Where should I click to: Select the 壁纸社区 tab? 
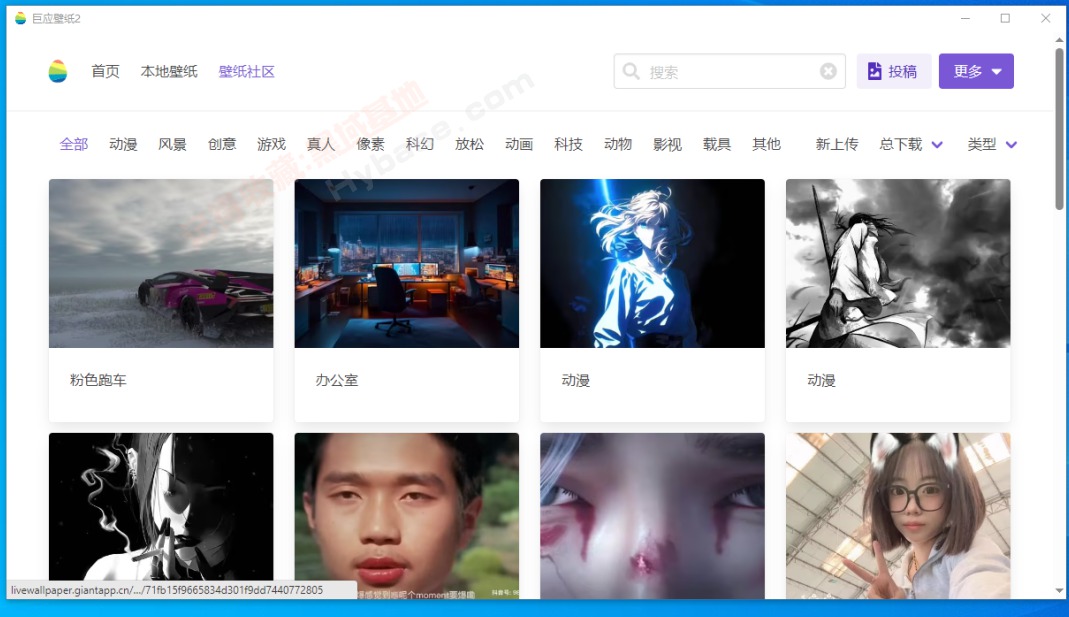(x=247, y=72)
